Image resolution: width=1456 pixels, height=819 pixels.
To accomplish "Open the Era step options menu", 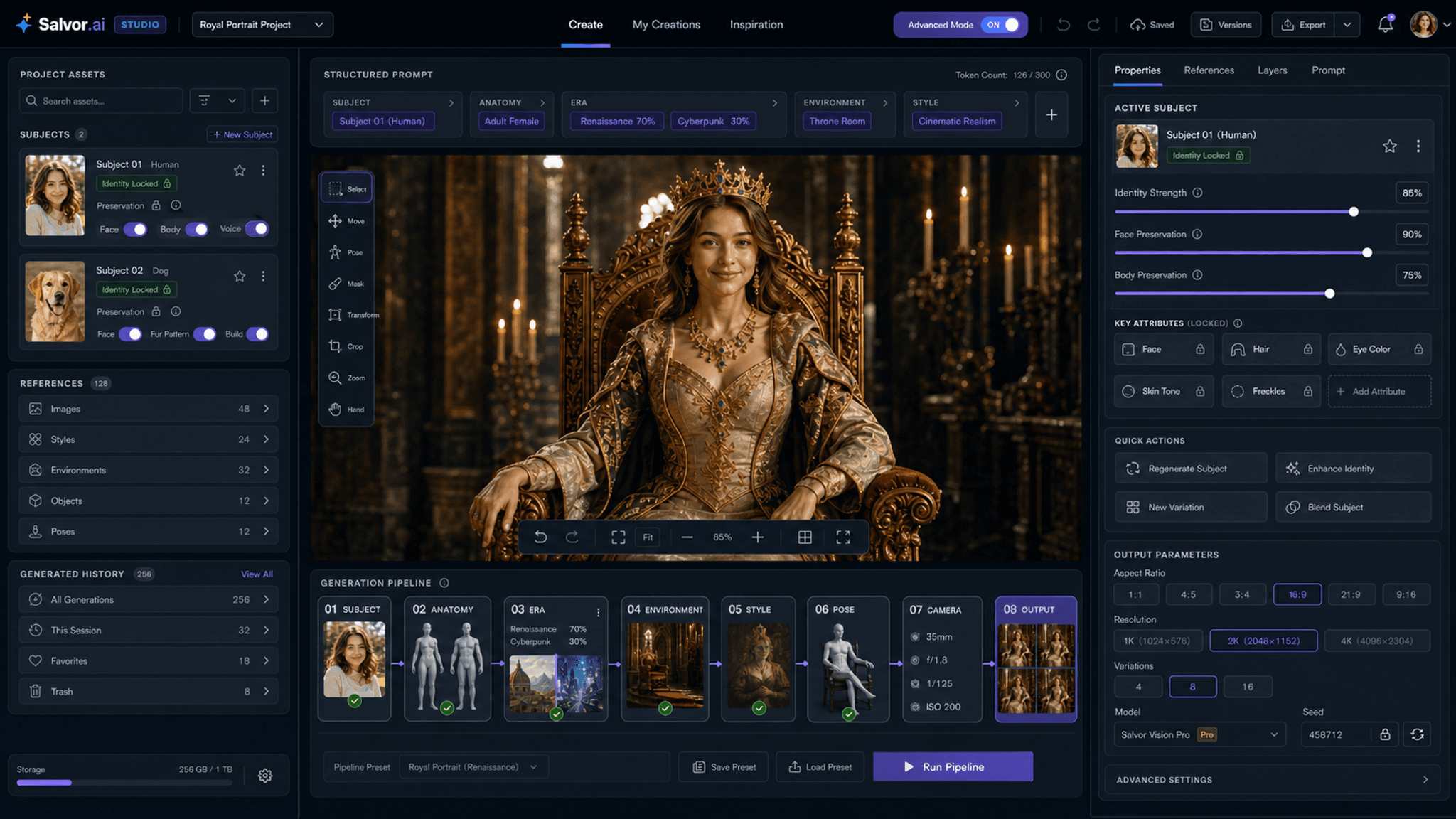I will click(x=599, y=612).
